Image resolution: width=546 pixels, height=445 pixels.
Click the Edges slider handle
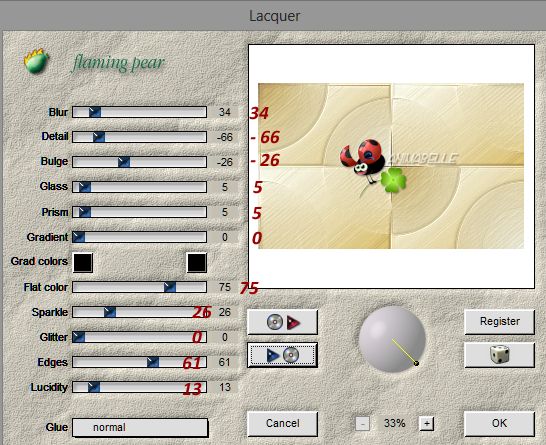point(153,362)
